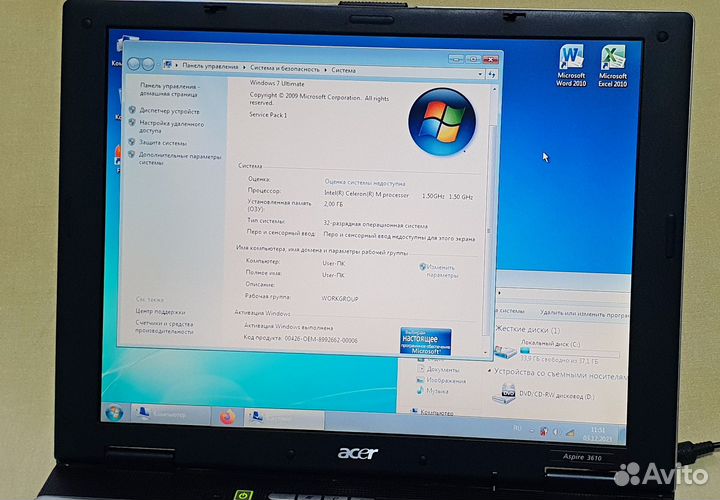Open Microsoft Excel 2010 desktop shortcut
The image size is (720, 500).
pyautogui.click(x=612, y=62)
